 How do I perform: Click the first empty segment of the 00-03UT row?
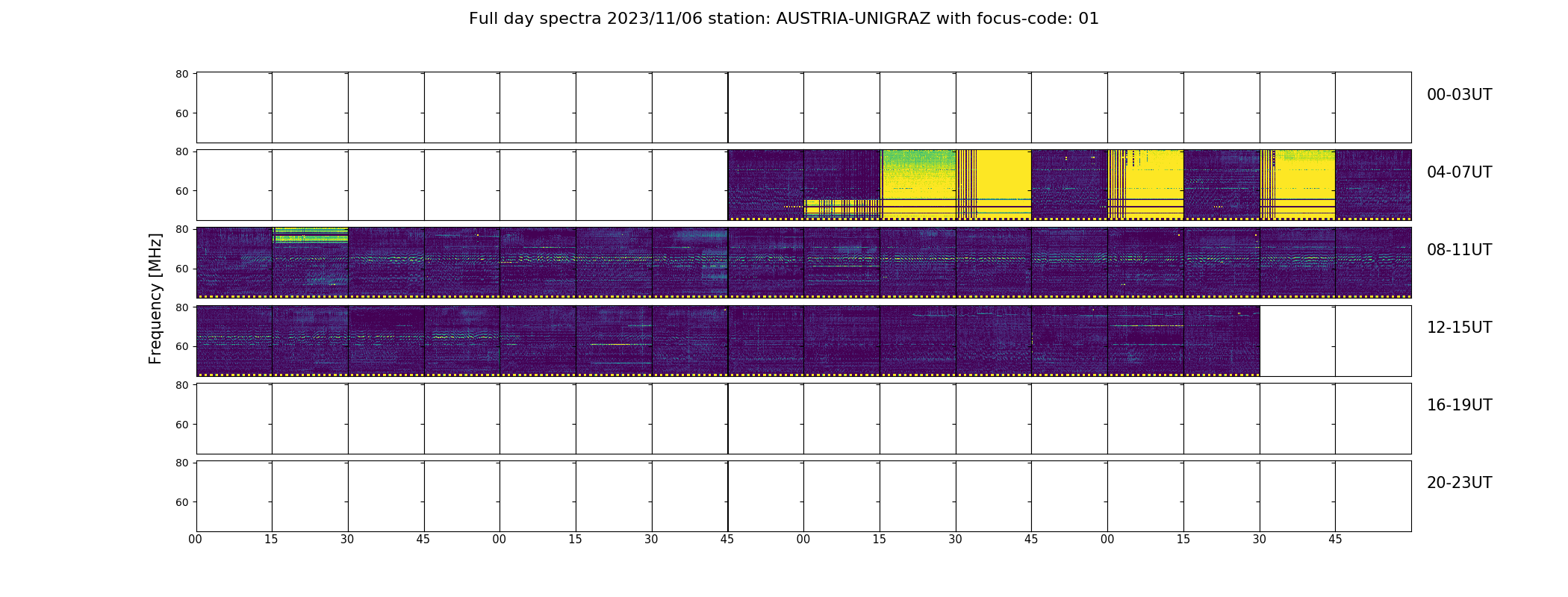(x=234, y=107)
